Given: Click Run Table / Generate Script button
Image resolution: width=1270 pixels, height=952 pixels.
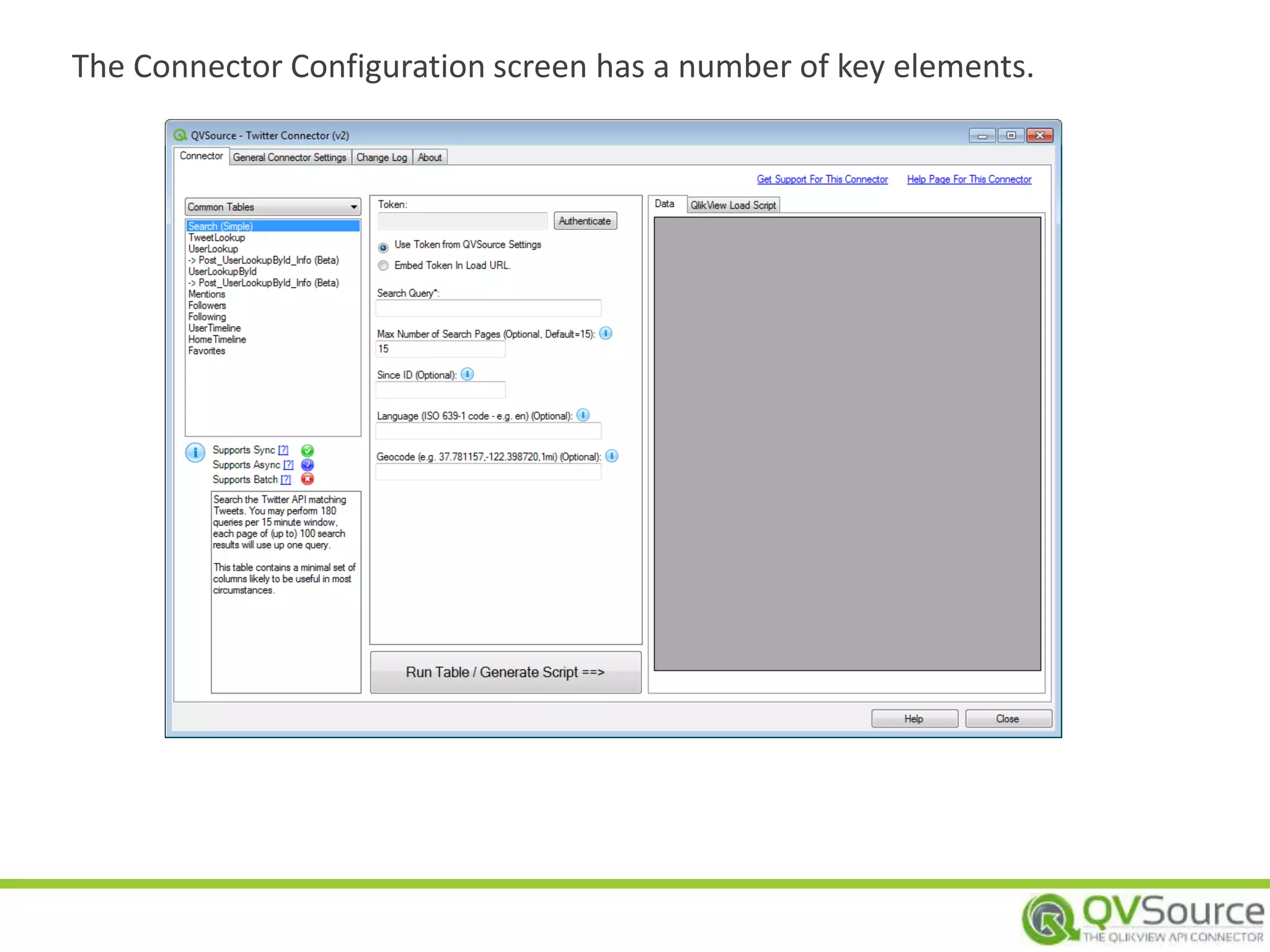Looking at the screenshot, I should point(505,672).
